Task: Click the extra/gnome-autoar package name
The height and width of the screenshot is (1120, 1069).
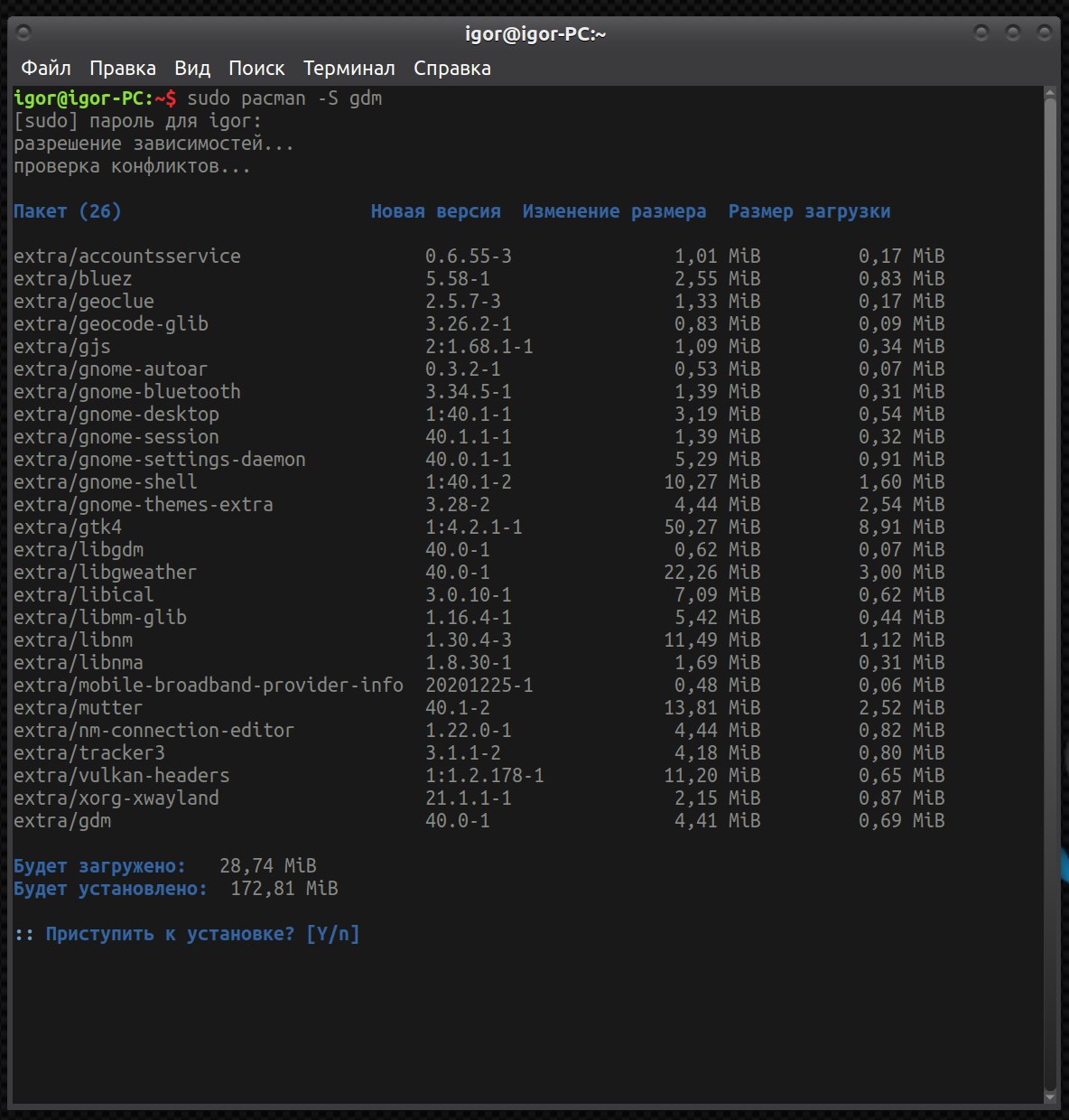Action: click(x=111, y=369)
